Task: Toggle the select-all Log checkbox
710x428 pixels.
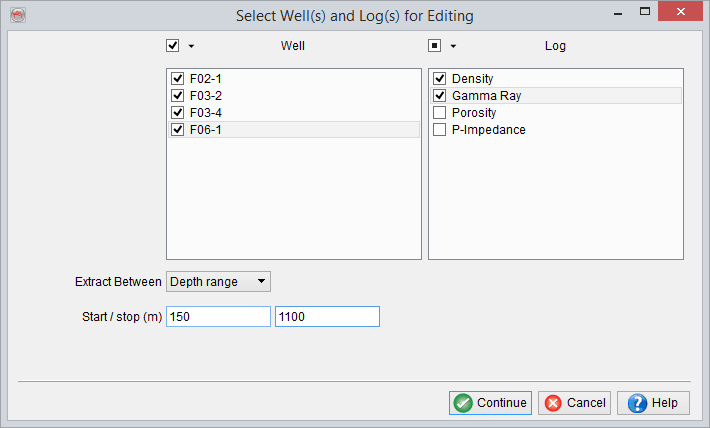Action: tap(435, 45)
